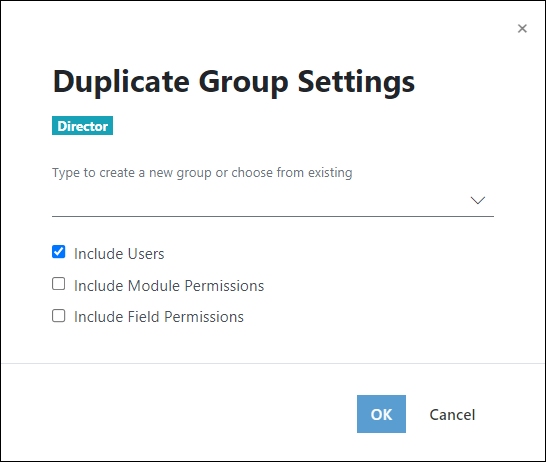Click the 'Duplicate Group Settings' heading
The height and width of the screenshot is (462, 546).
tap(234, 82)
